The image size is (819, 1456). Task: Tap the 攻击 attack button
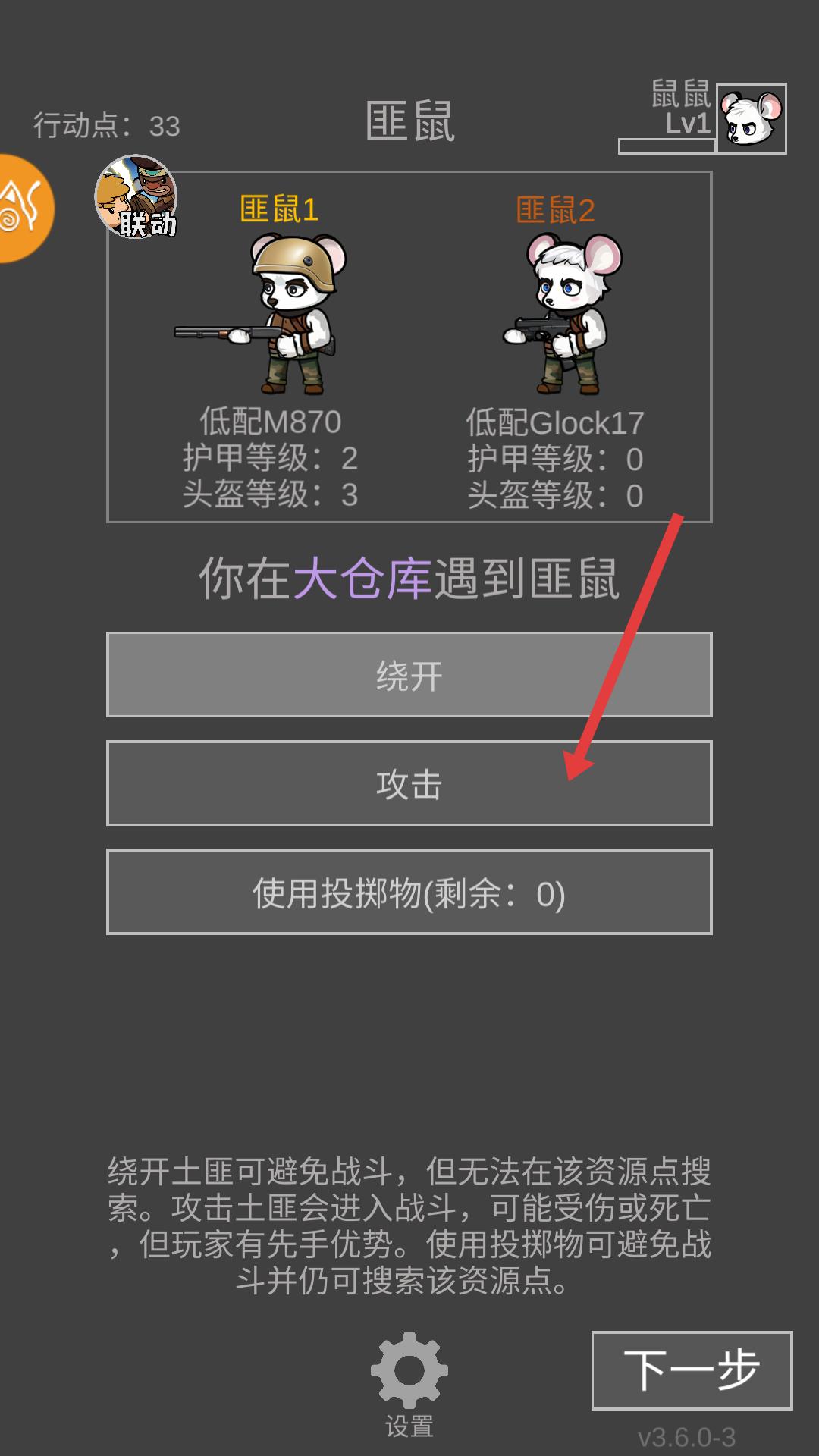pyautogui.click(x=409, y=783)
